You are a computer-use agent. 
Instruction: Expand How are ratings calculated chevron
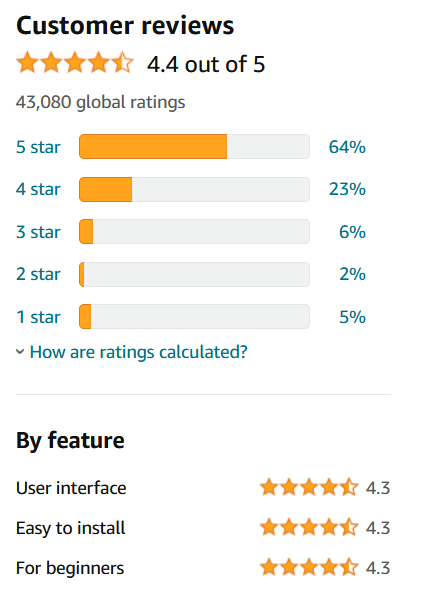pyautogui.click(x=20, y=352)
